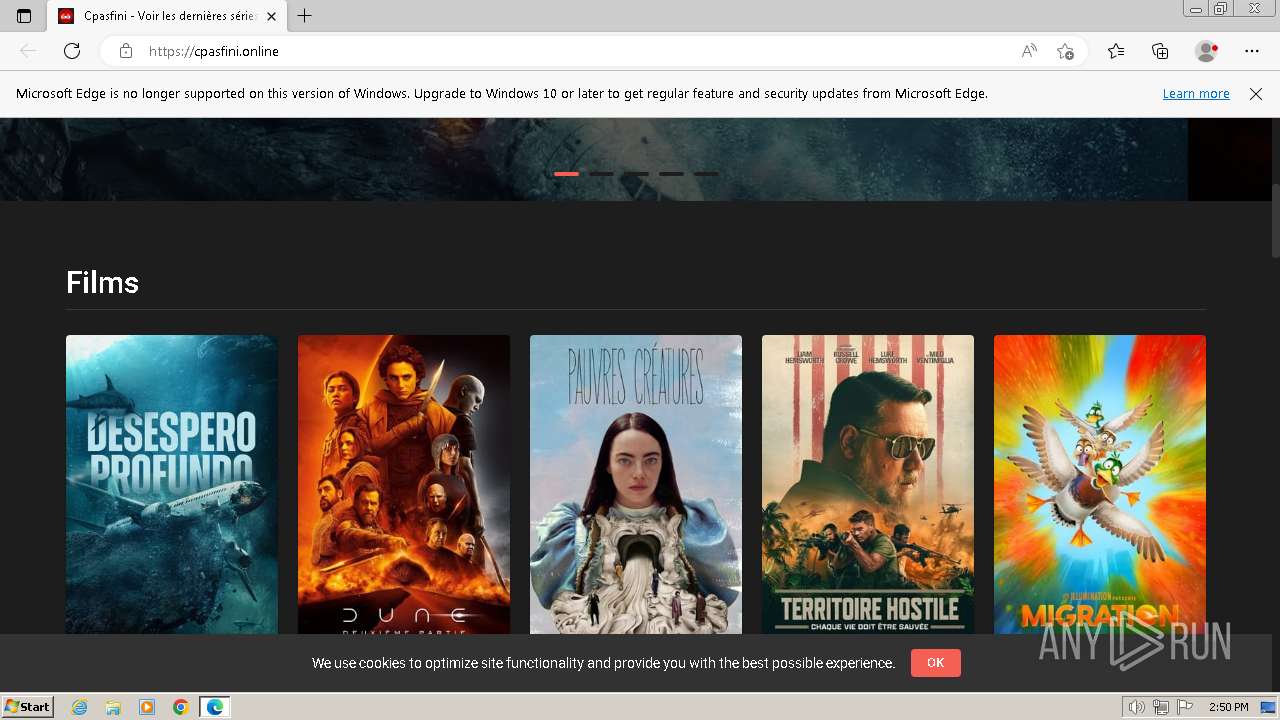This screenshot has height=720, width=1280.
Task: Select the fifth carousel slide indicator
Action: point(706,174)
